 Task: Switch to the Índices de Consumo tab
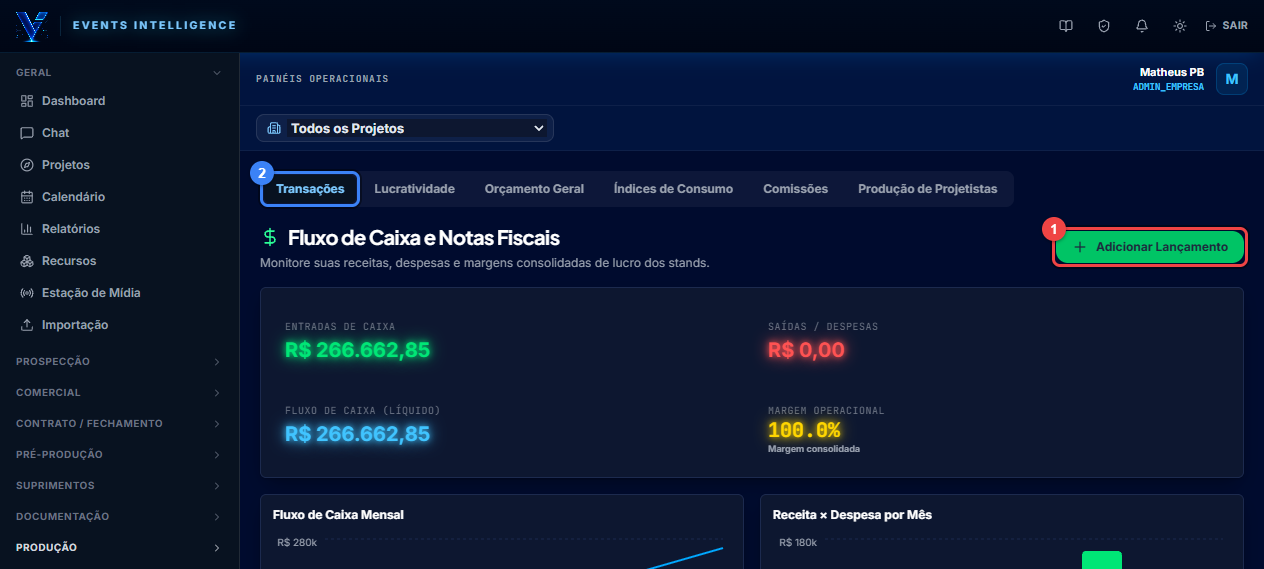[673, 189]
